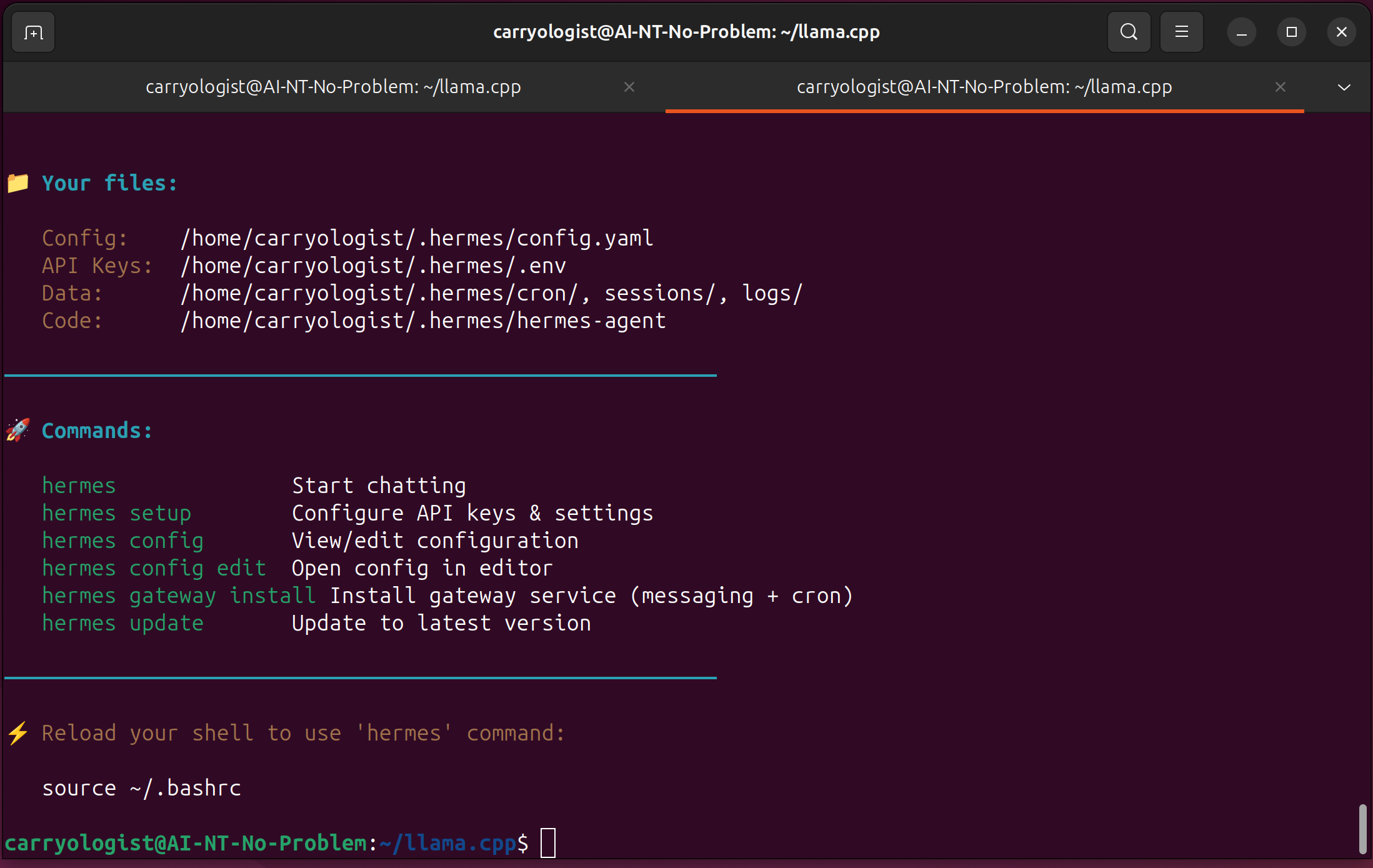
Task: Click the prompt cursor at command line
Action: pos(548,843)
